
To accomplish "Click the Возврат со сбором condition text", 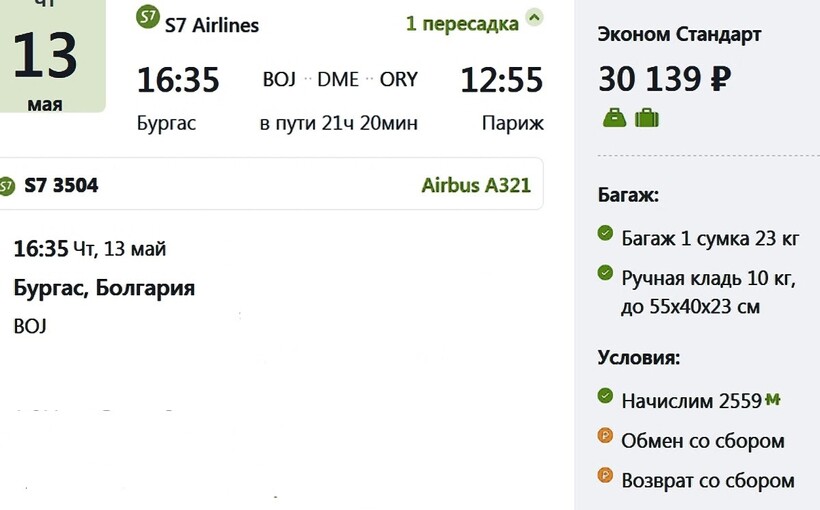I will click(x=708, y=480).
